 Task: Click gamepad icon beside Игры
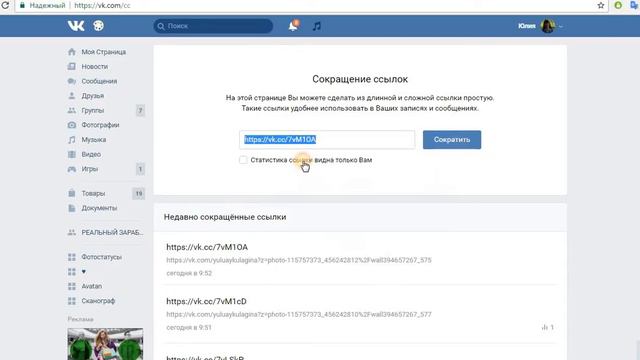pyautogui.click(x=72, y=169)
